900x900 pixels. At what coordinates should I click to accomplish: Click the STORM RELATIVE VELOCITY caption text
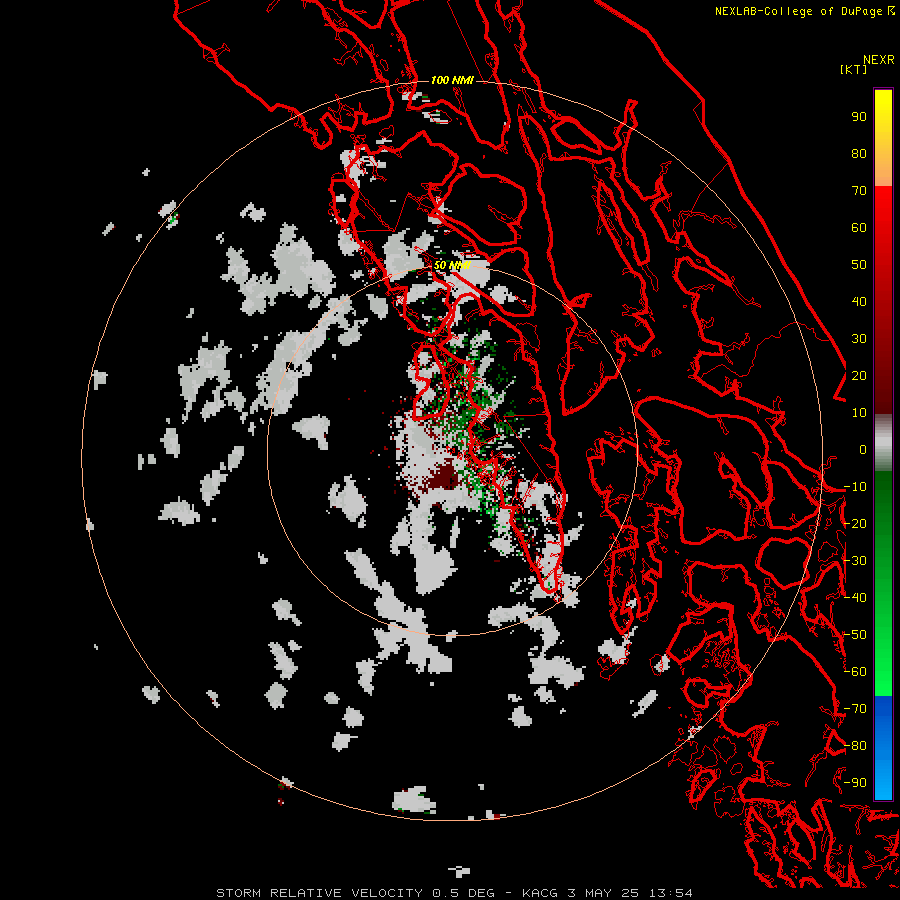click(x=321, y=893)
